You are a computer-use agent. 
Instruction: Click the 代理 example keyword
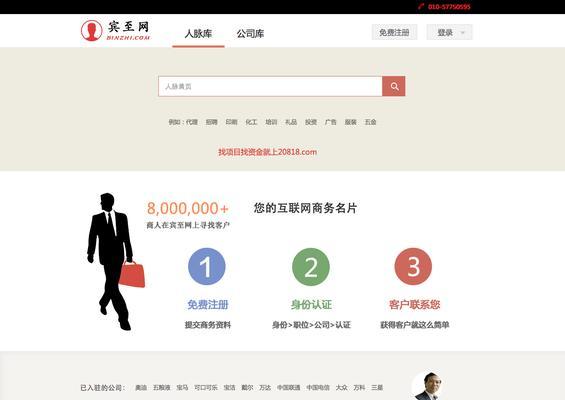192,122
